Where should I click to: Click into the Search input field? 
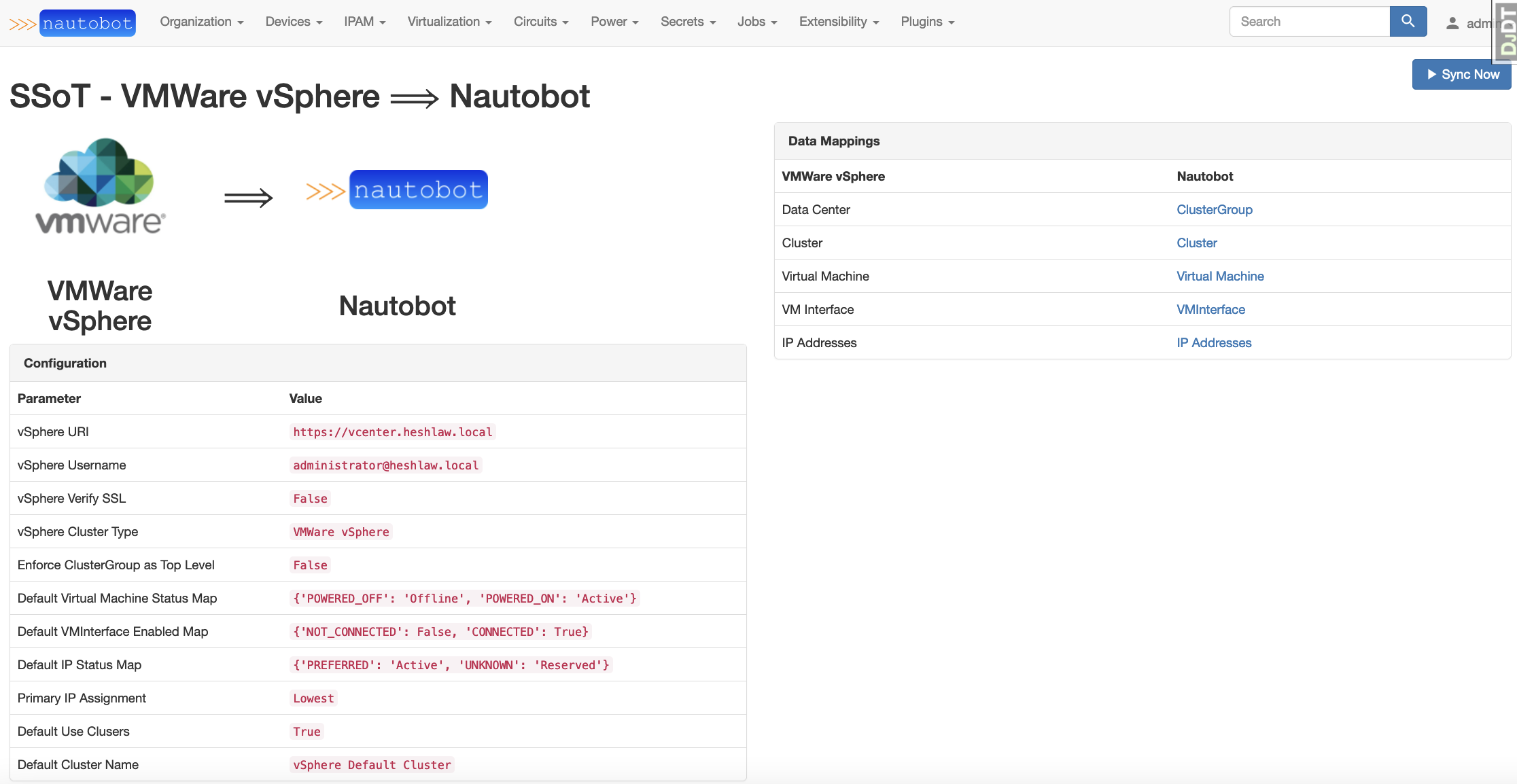1309,22
